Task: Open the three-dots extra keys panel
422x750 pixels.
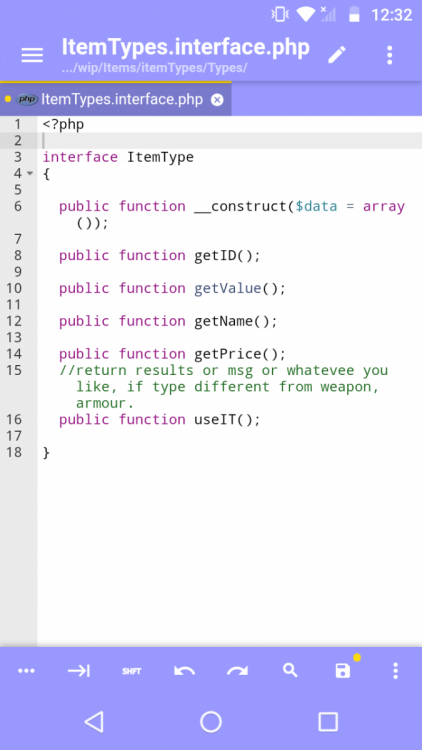Action: point(26,671)
